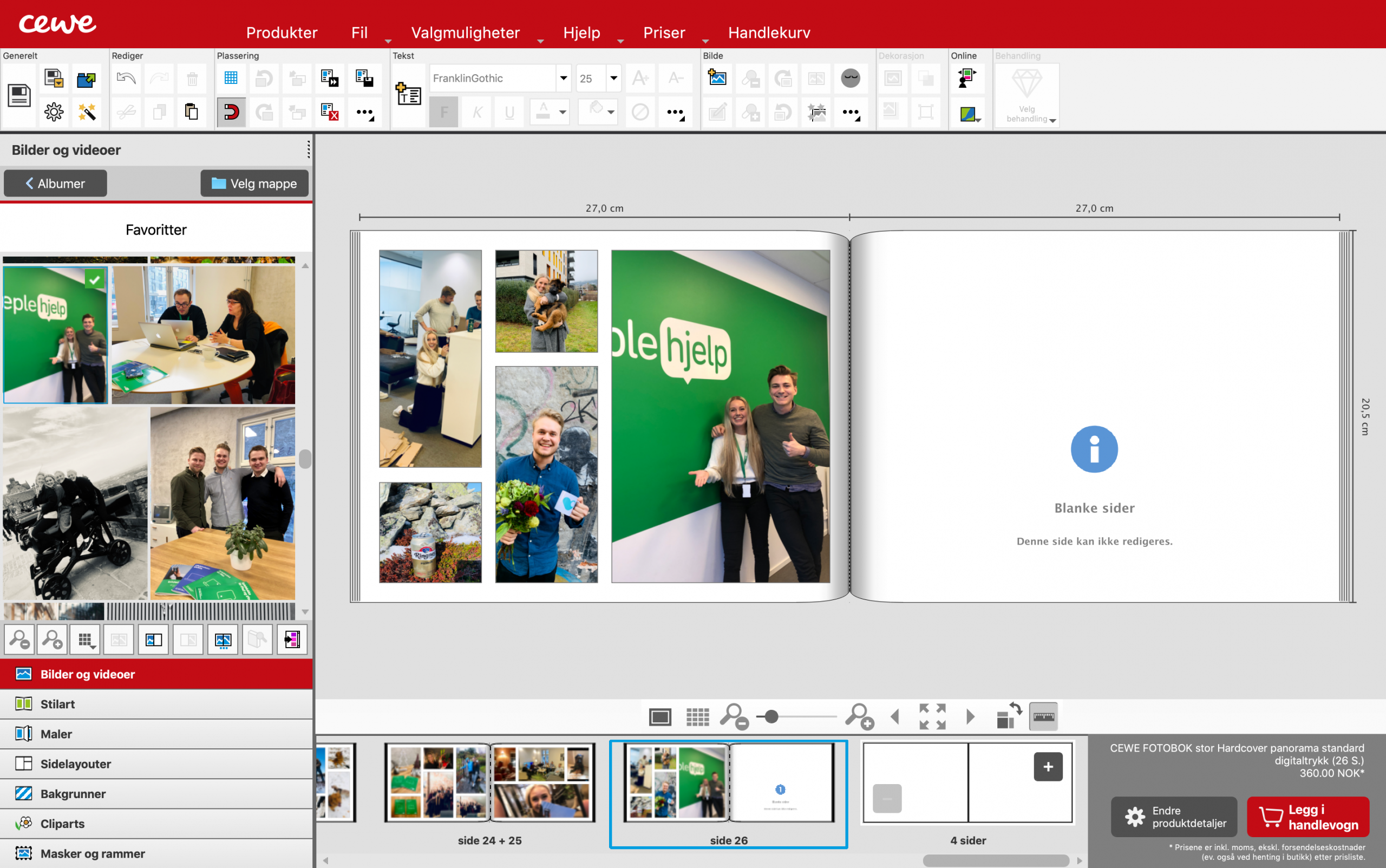
Task: Expand more Bilde options
Action: click(851, 113)
